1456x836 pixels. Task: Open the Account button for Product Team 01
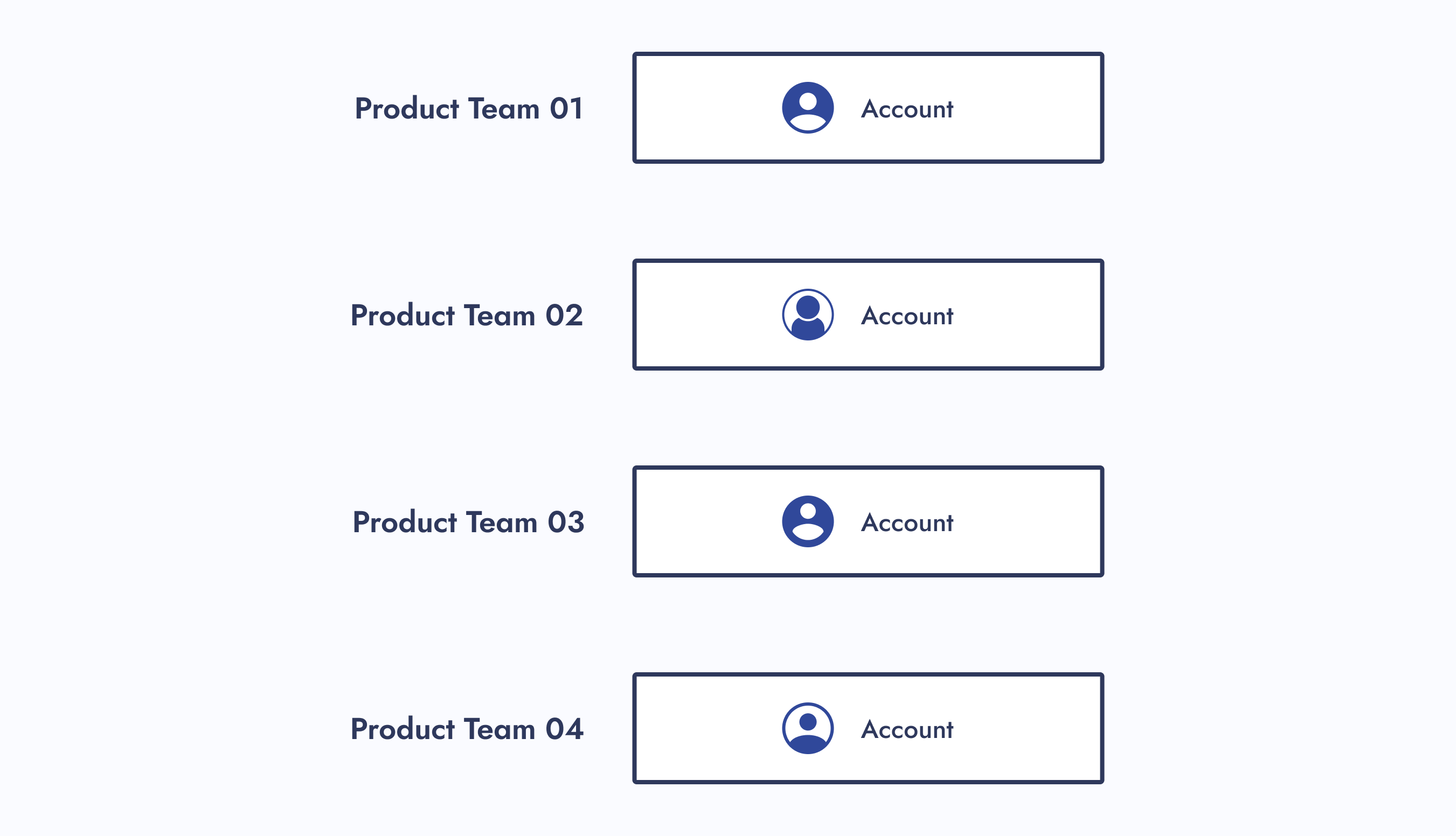pos(868,108)
